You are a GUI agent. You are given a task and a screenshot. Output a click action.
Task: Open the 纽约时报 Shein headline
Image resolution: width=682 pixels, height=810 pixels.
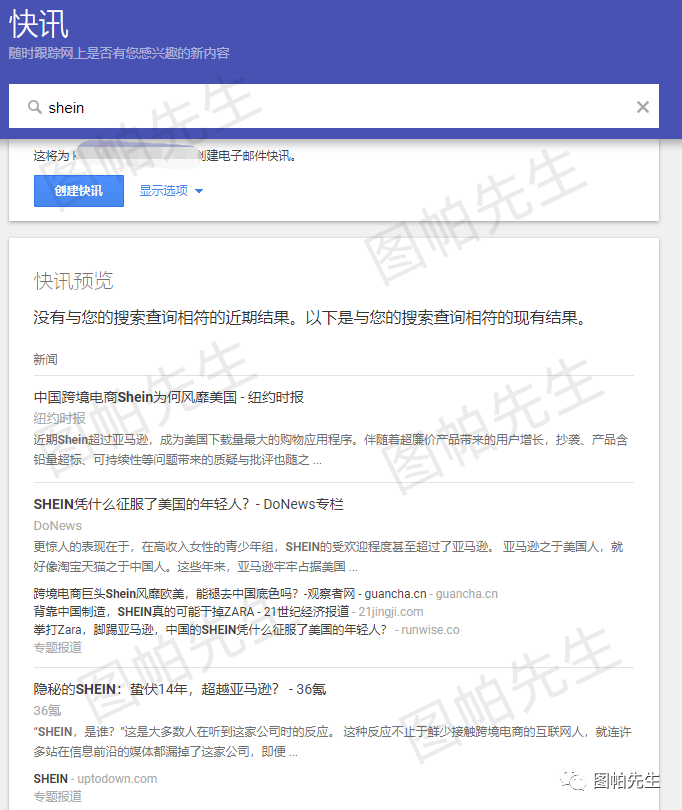point(168,397)
